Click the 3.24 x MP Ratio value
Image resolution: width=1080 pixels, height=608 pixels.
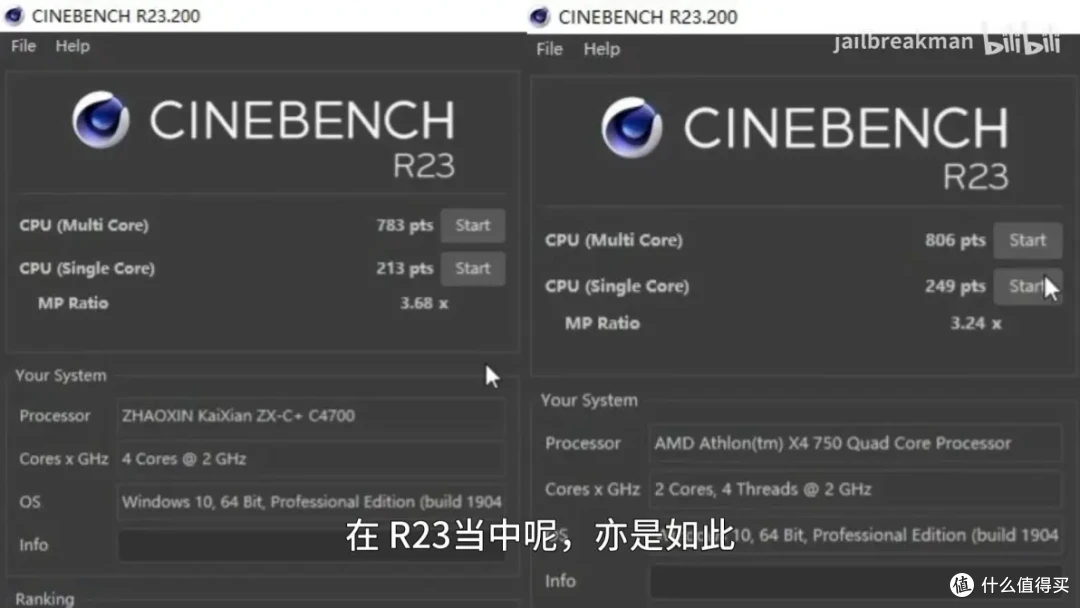point(975,324)
